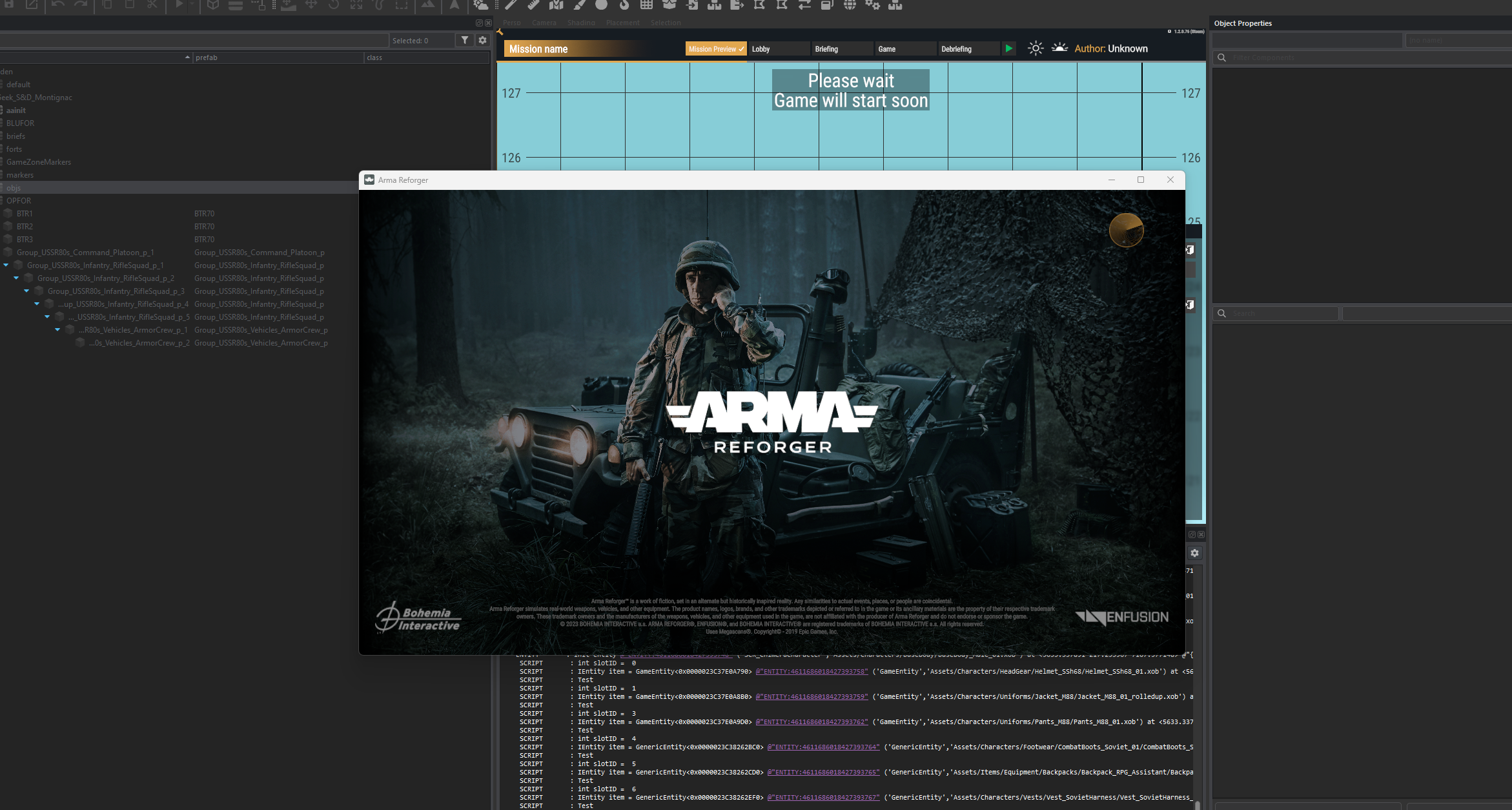
Task: Click the grid table icon in top toolbar
Action: point(646,5)
